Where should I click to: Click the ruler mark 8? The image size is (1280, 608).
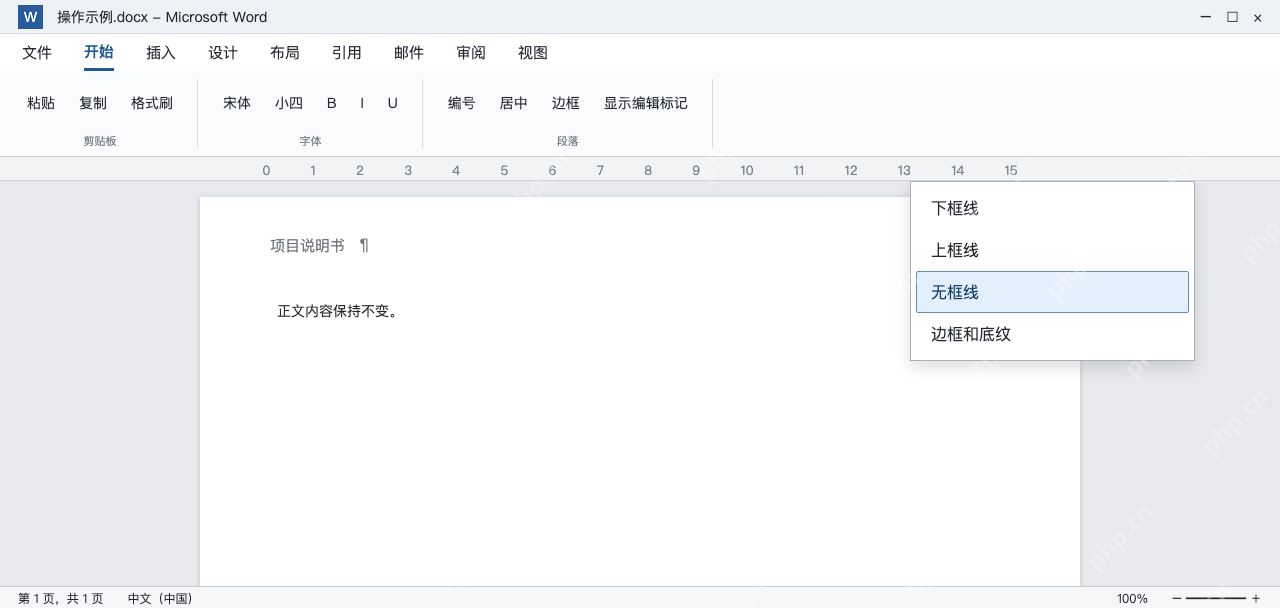click(x=648, y=170)
